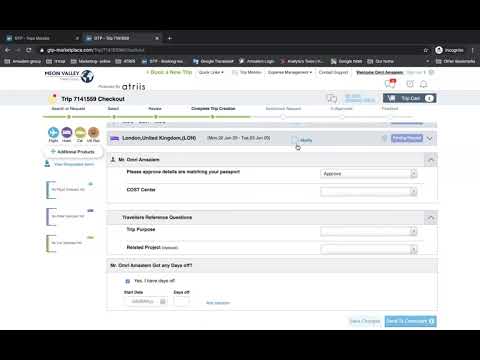This screenshot has height=360, width=480.
Task: Collapse Travelers Reference Questions section
Action: point(431,219)
